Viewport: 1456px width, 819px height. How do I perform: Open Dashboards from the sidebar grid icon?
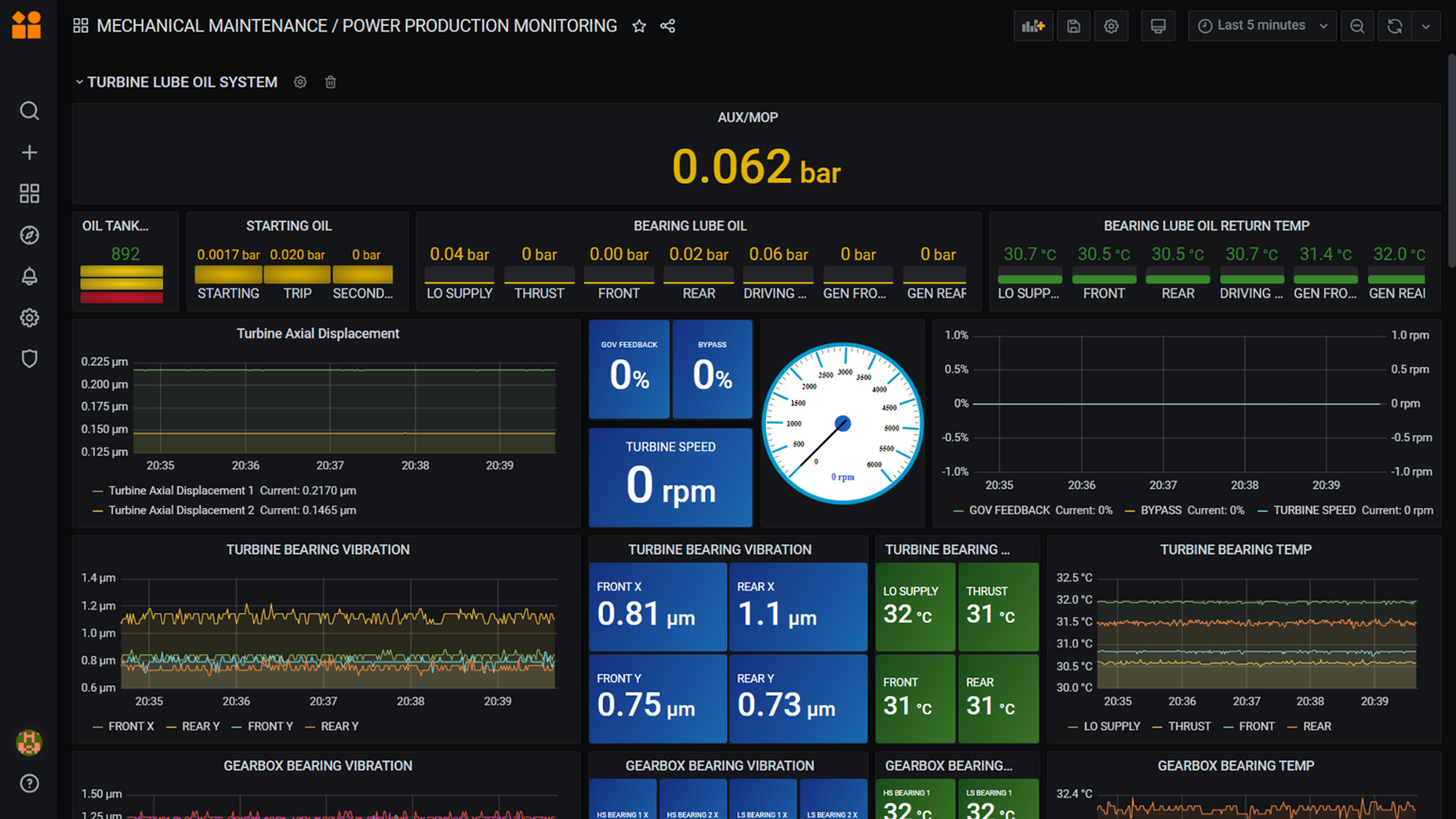tap(29, 194)
